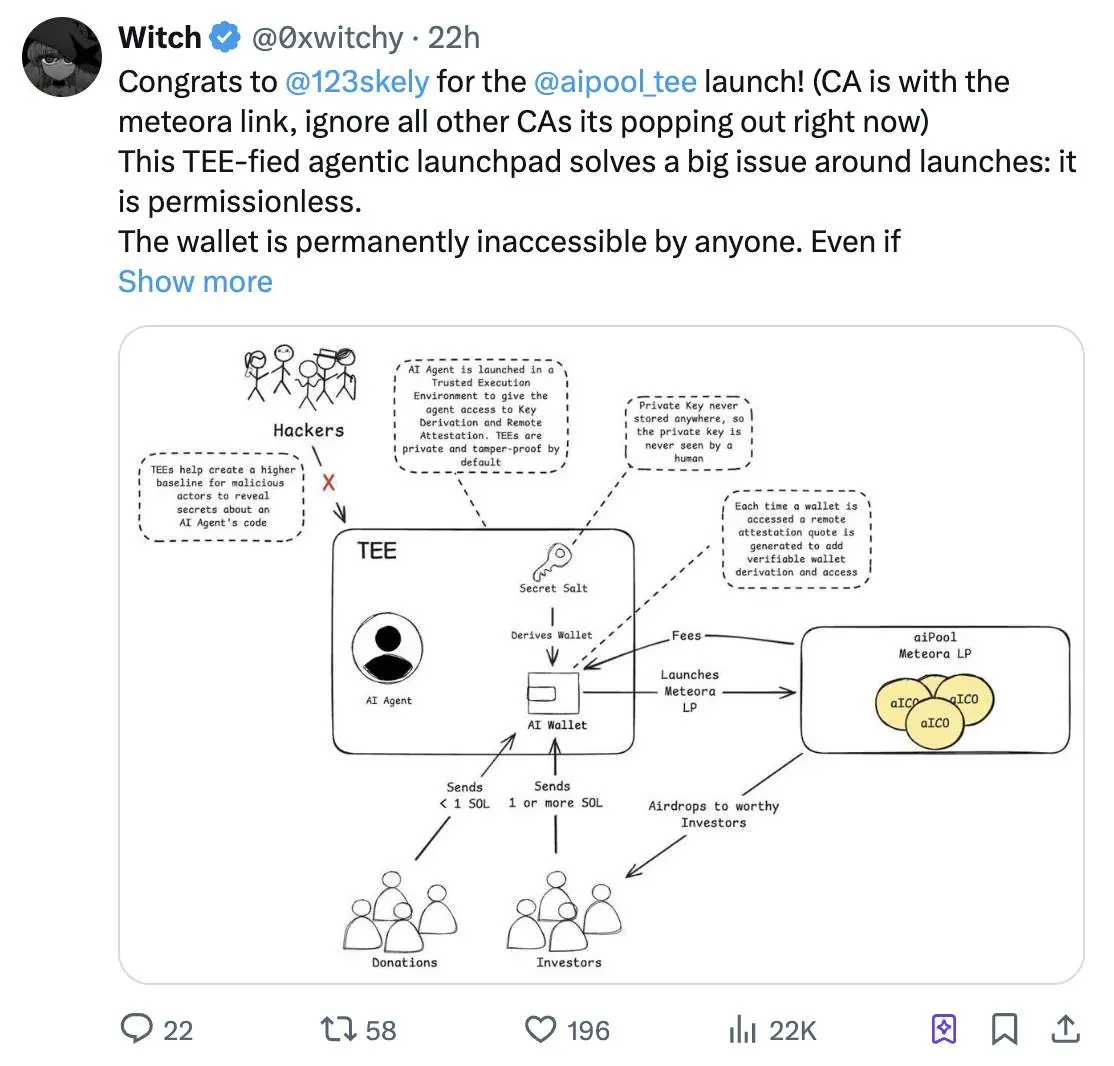1114x1066 pixels.
Task: Click the 196 likes count
Action: pyautogui.click(x=588, y=1029)
